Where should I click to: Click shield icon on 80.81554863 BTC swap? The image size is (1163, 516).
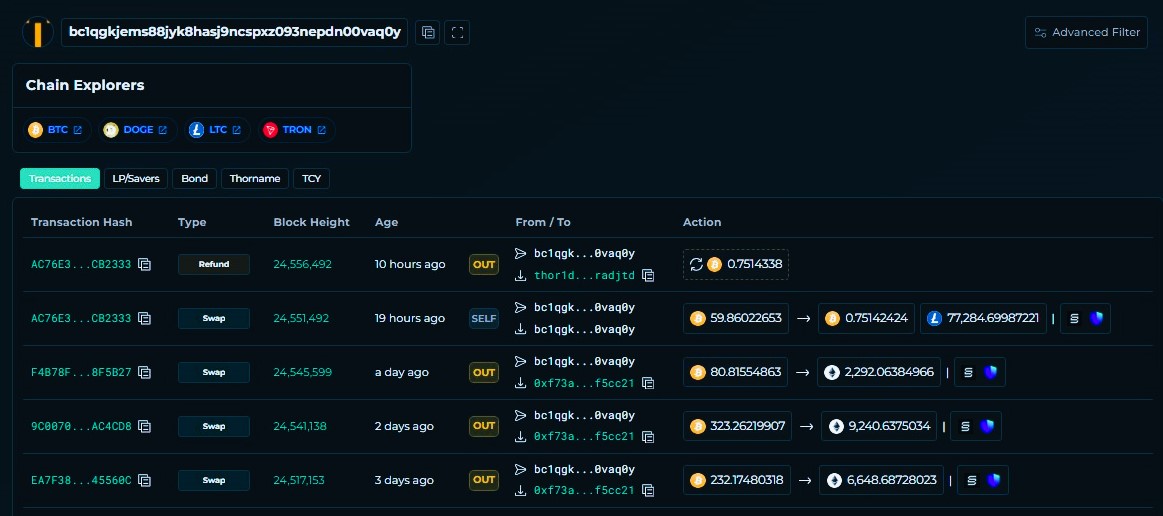[991, 372]
